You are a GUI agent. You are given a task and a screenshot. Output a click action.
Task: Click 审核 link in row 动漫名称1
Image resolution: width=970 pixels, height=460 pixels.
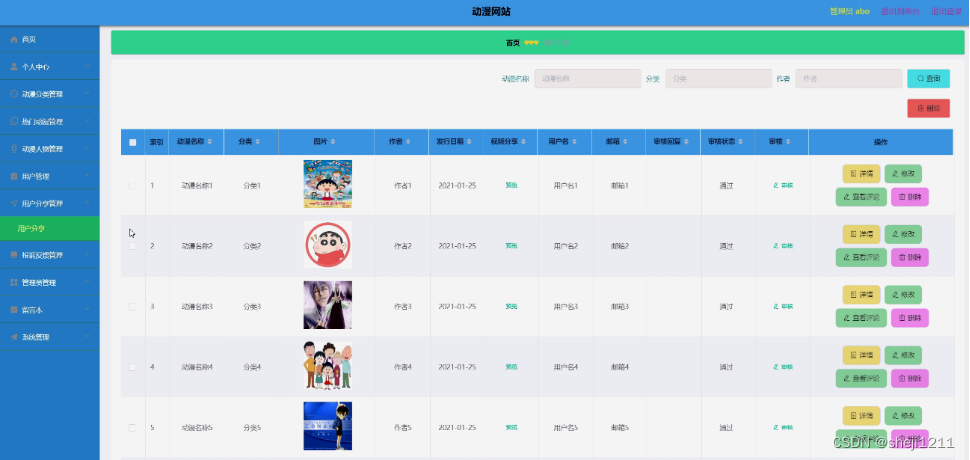(783, 185)
